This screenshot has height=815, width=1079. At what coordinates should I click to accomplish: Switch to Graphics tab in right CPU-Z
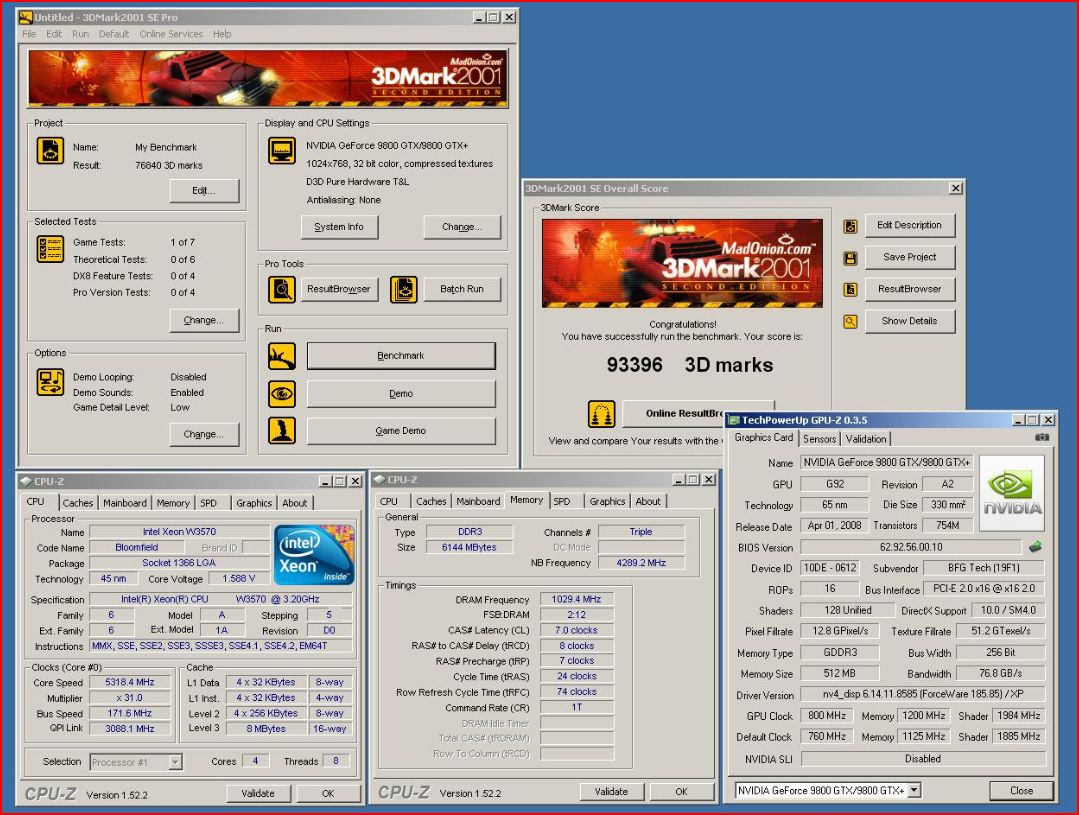click(607, 501)
